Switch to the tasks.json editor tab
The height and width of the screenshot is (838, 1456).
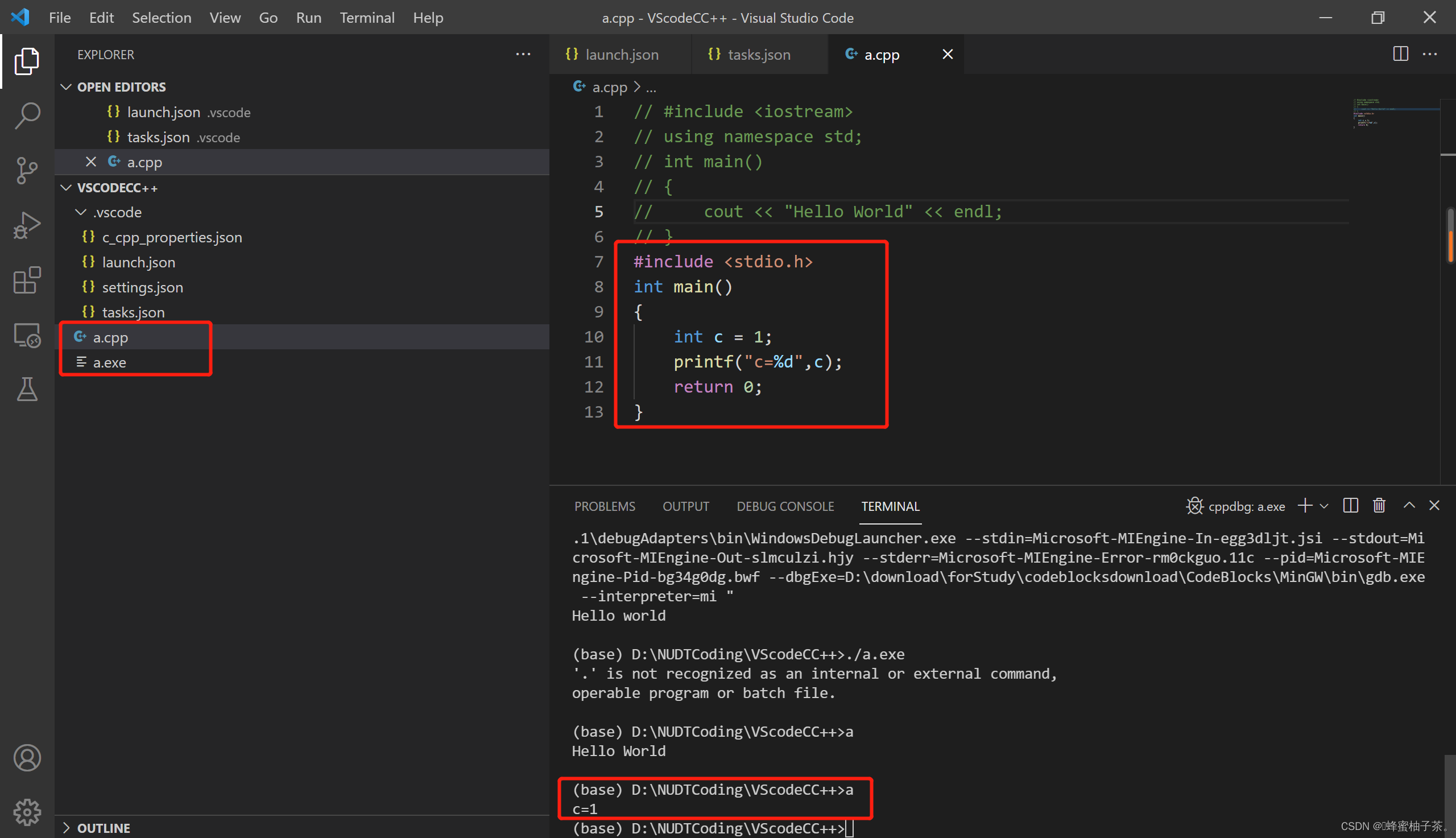[758, 55]
